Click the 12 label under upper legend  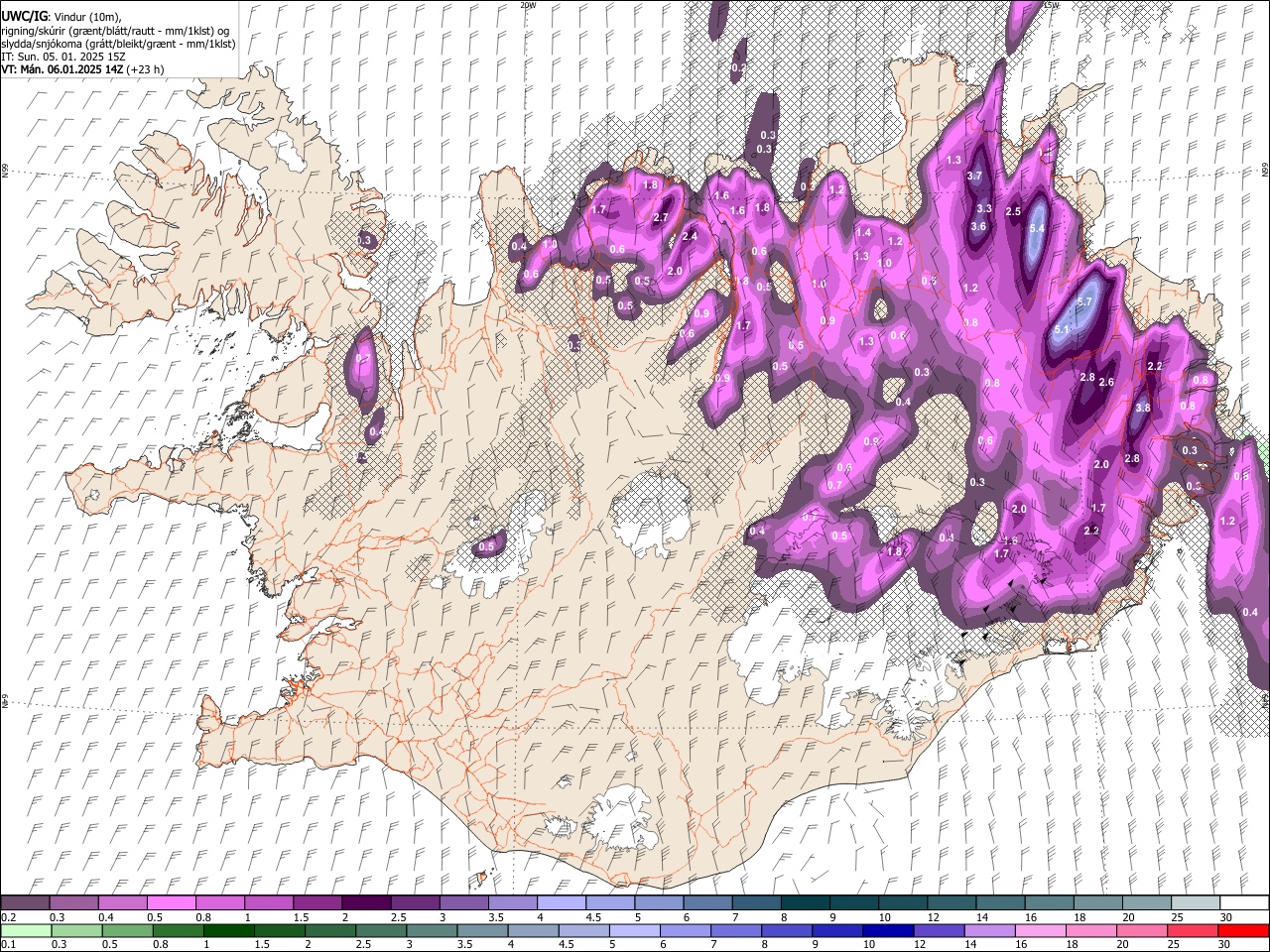[934, 917]
